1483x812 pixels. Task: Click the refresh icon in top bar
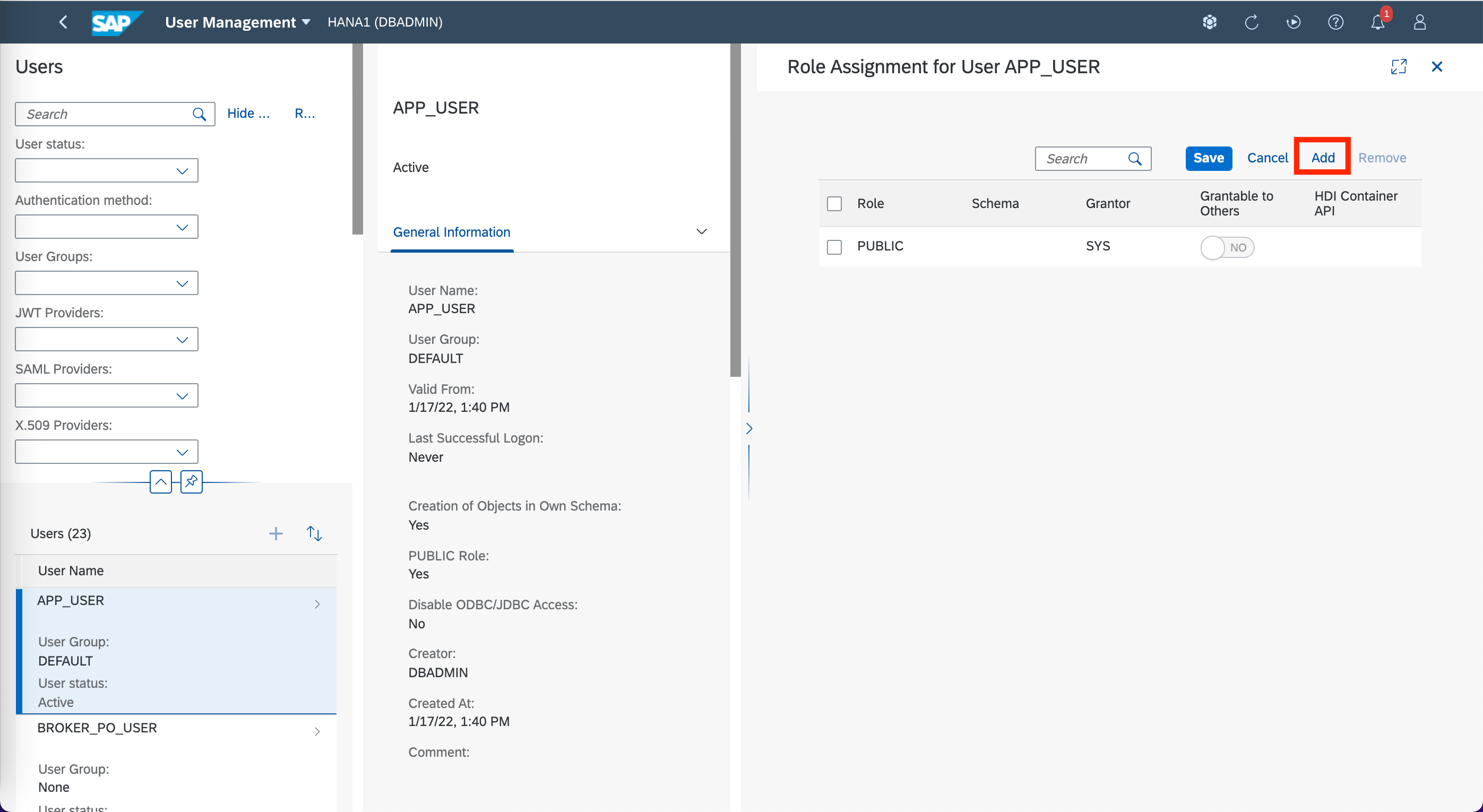1251,22
